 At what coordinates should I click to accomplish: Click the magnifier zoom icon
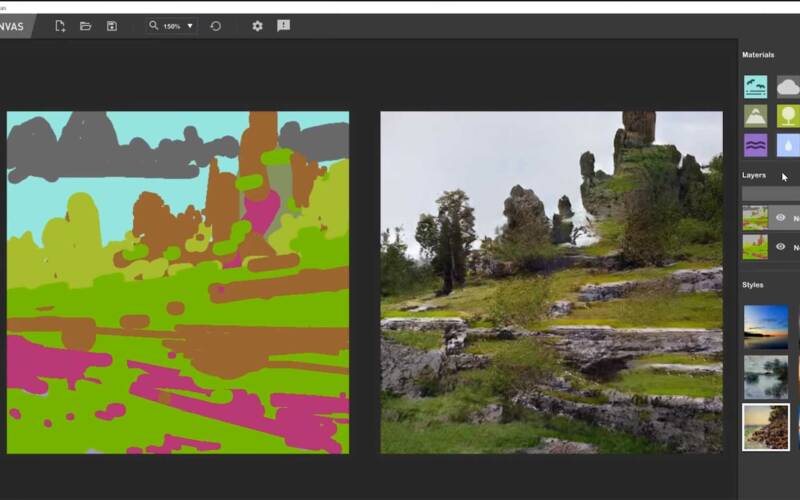tap(153, 26)
